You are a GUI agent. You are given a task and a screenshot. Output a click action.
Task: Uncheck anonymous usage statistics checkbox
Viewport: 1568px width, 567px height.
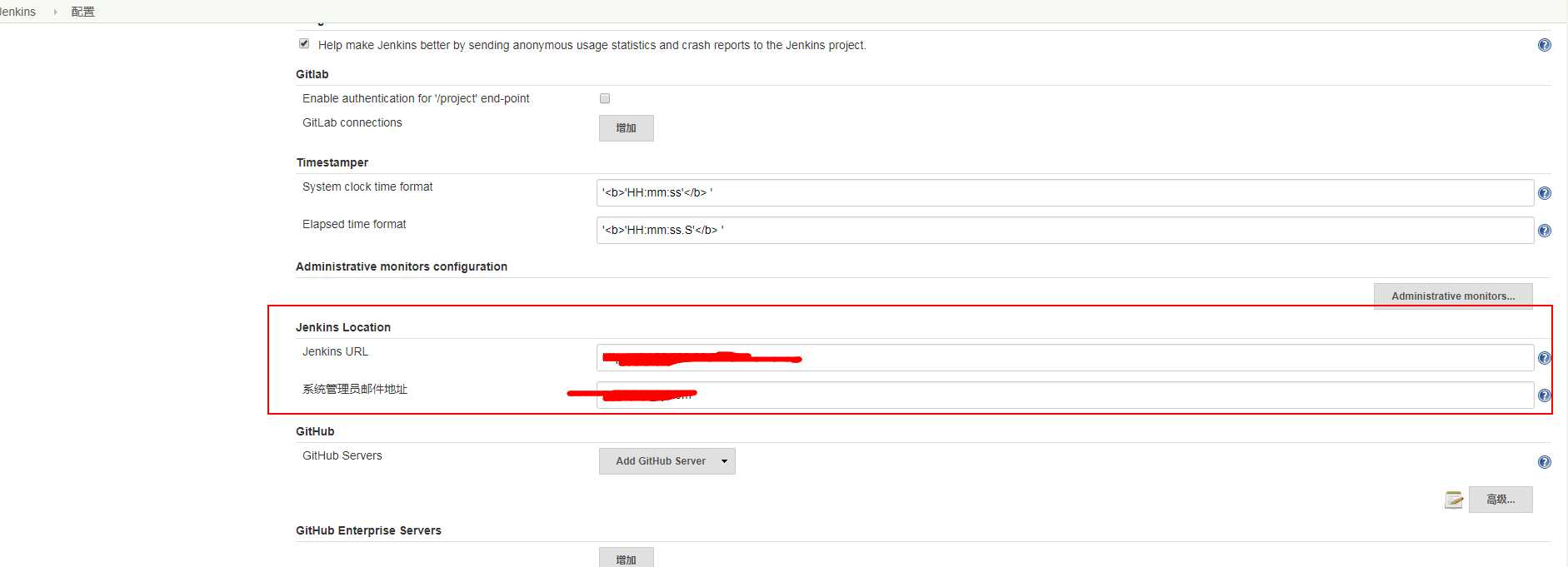(x=304, y=43)
